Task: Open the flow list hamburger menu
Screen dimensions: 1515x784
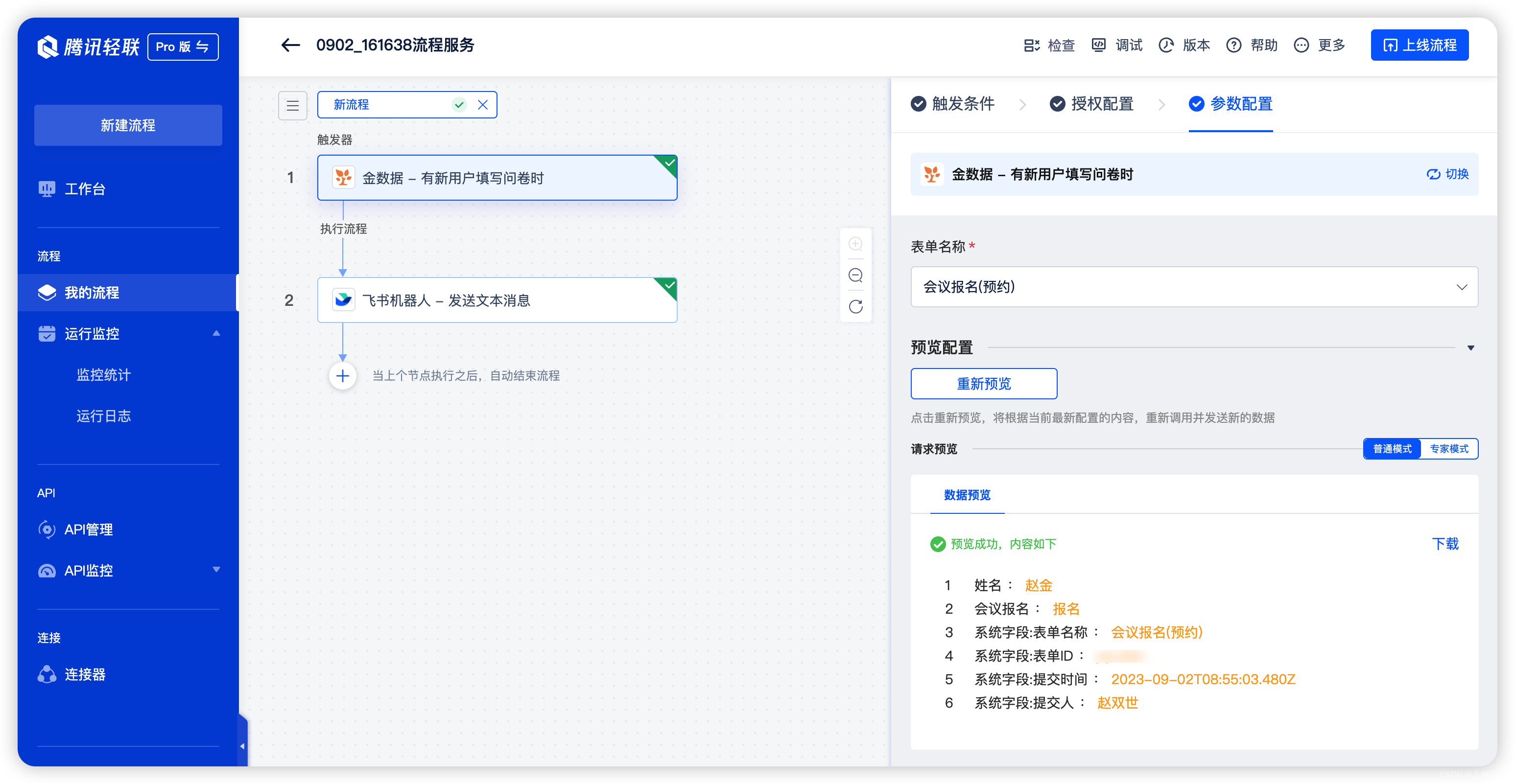Action: coord(292,106)
